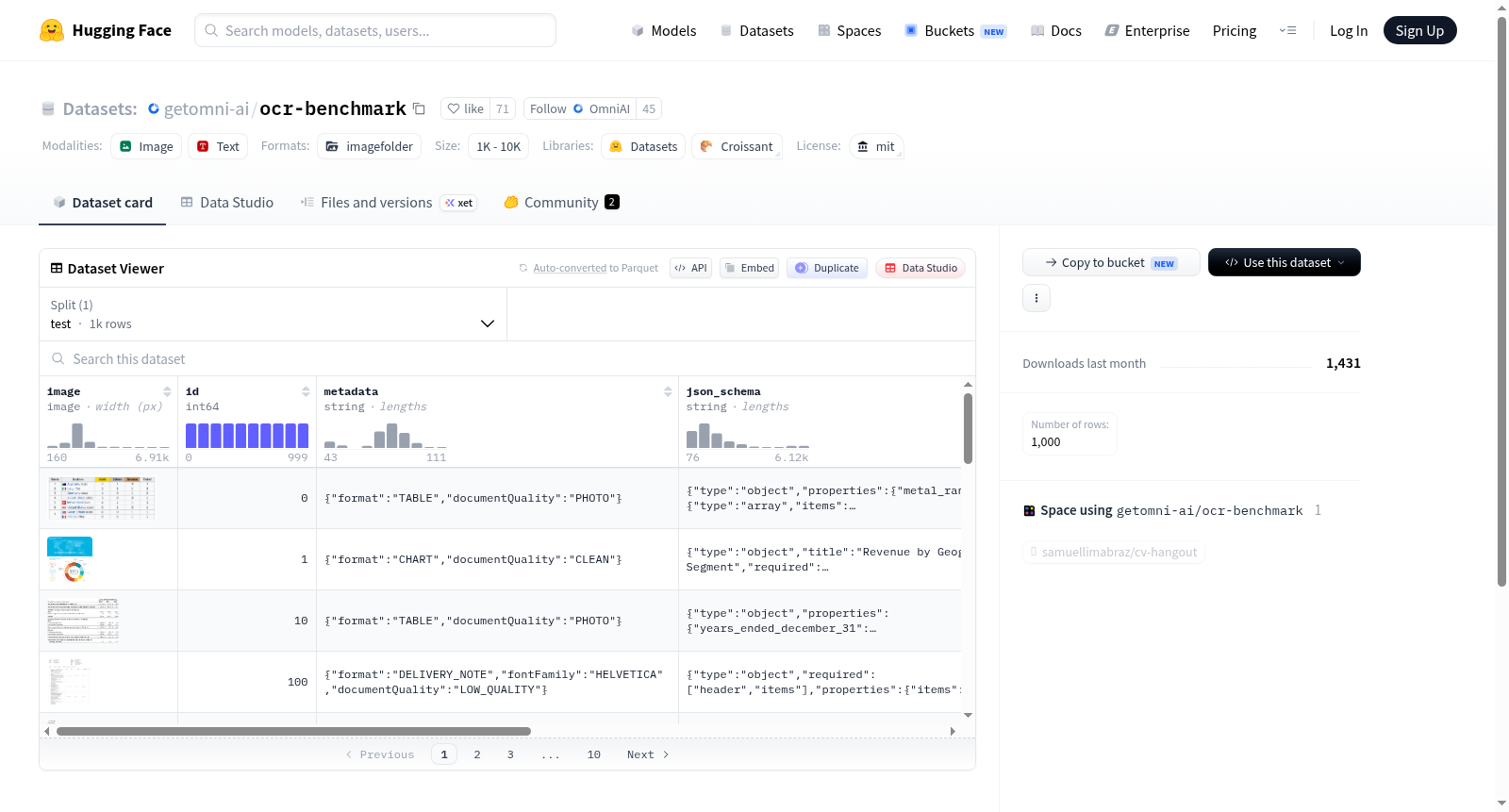Open the extra navigation menu icon
The width and height of the screenshot is (1509, 812).
pos(1287,30)
